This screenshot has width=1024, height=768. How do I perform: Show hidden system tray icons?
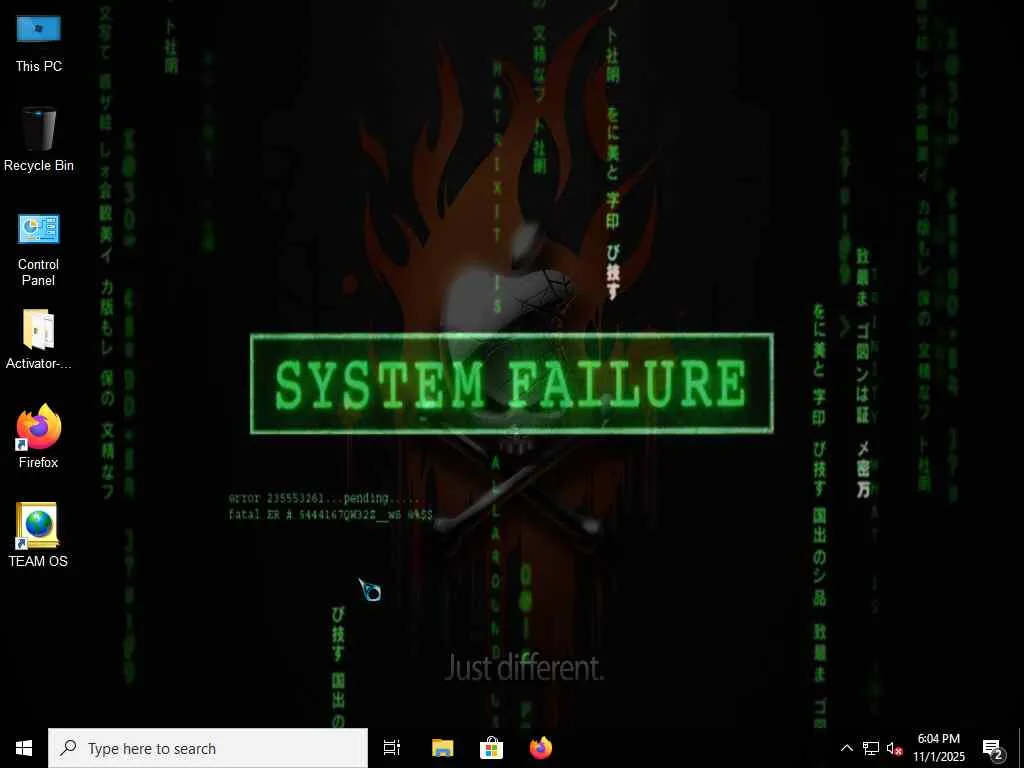pyautogui.click(x=846, y=748)
